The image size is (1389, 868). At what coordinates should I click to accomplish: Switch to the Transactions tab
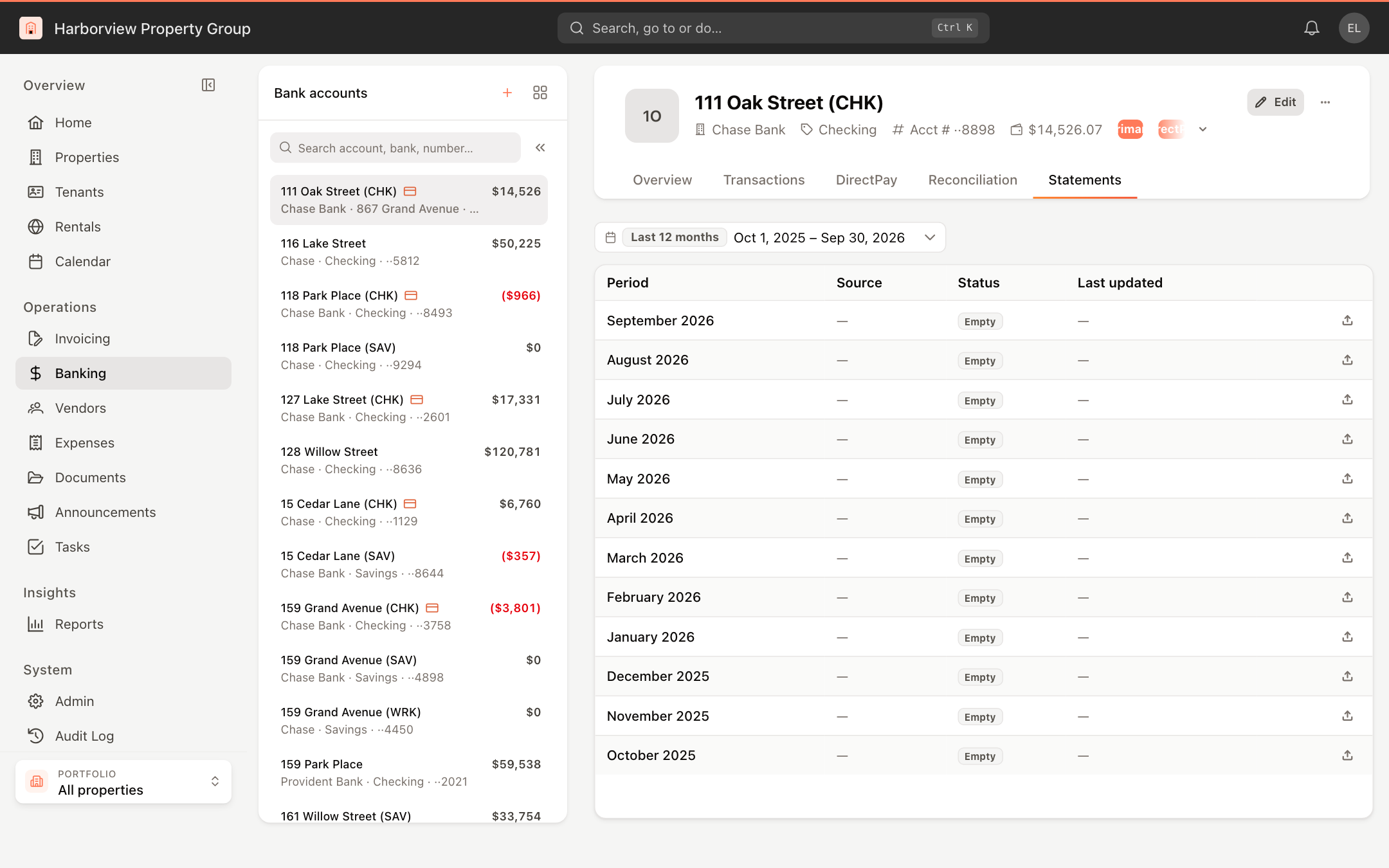[764, 180]
